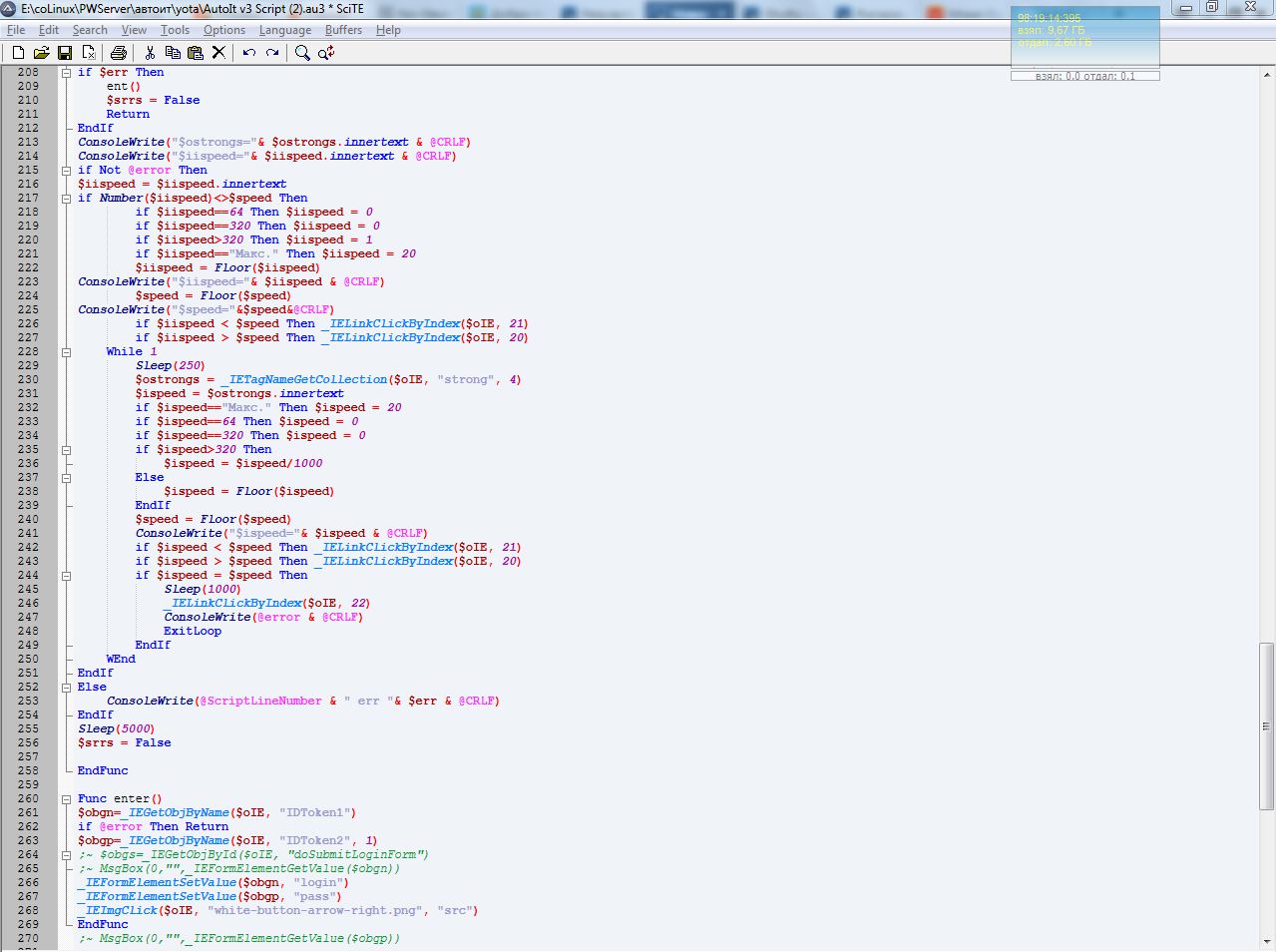Viewport: 1276px width, 952px height.
Task: Undo the last edit with the toolbar arrow
Action: point(249,53)
